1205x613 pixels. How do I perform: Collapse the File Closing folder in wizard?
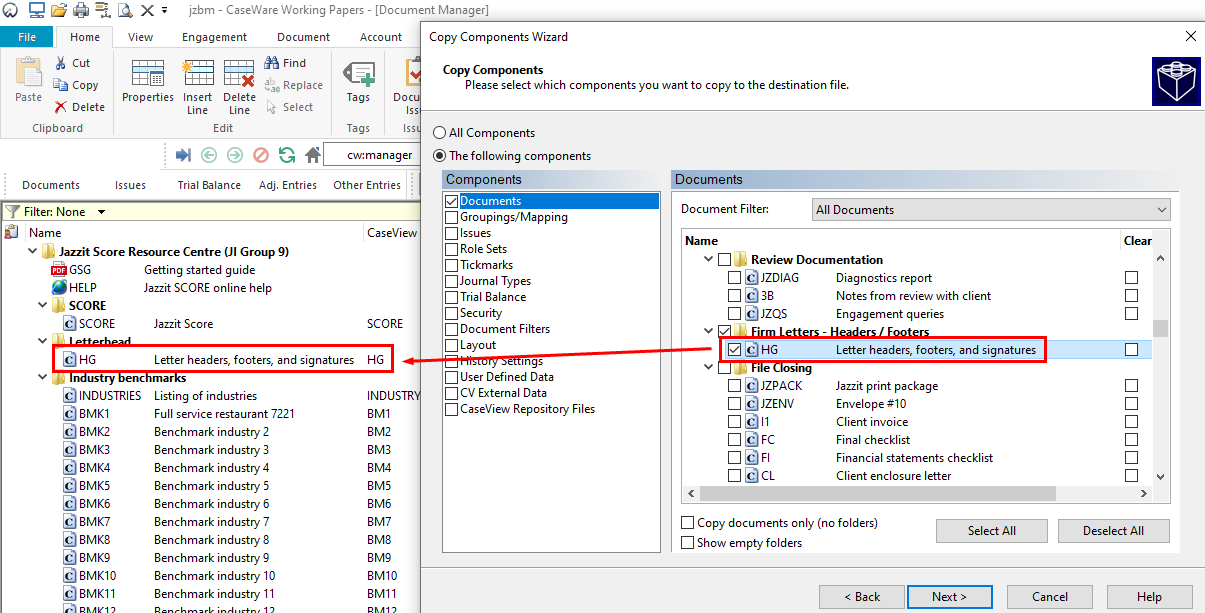click(708, 368)
